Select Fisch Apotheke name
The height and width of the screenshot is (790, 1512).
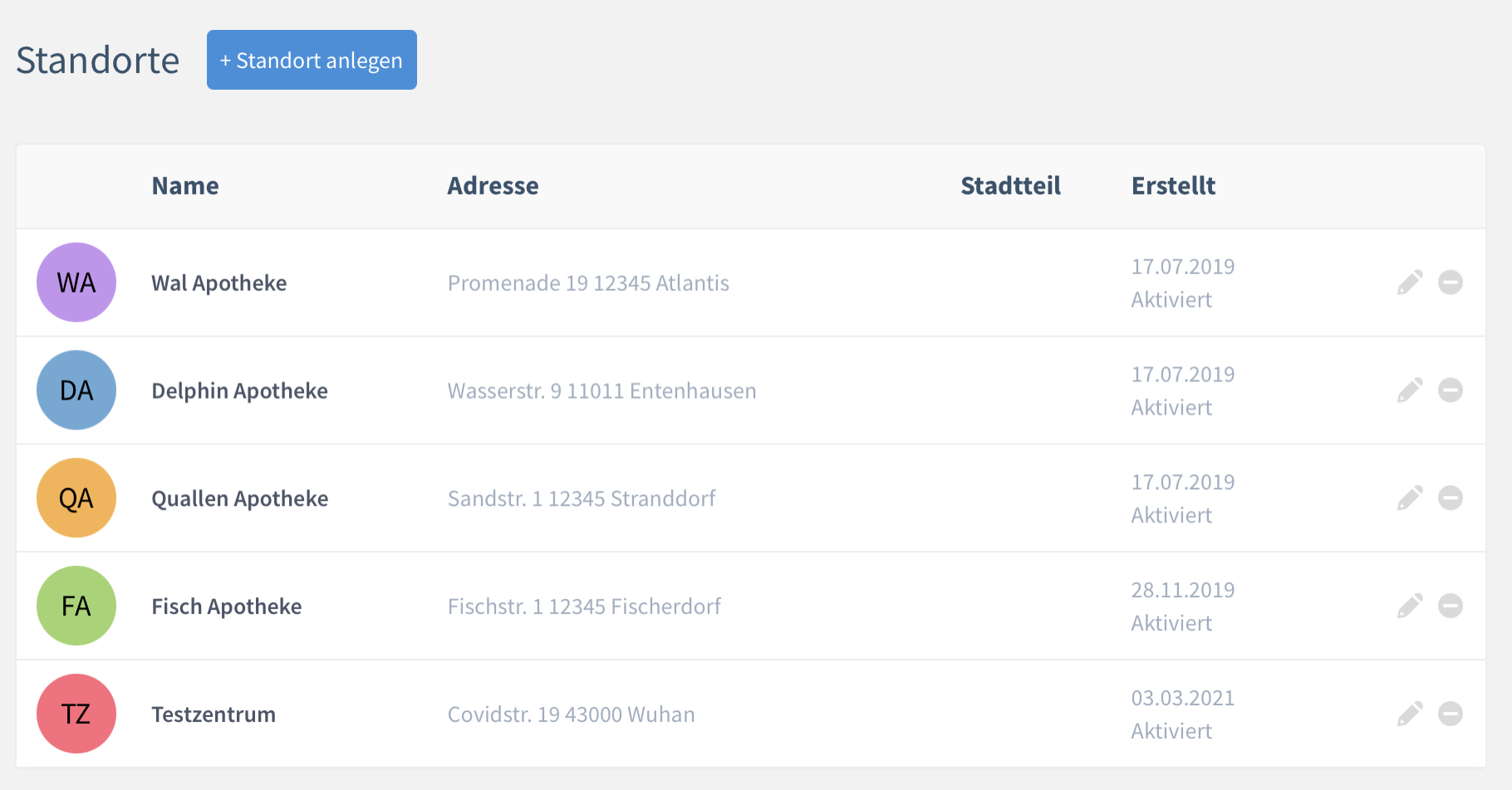tap(226, 607)
